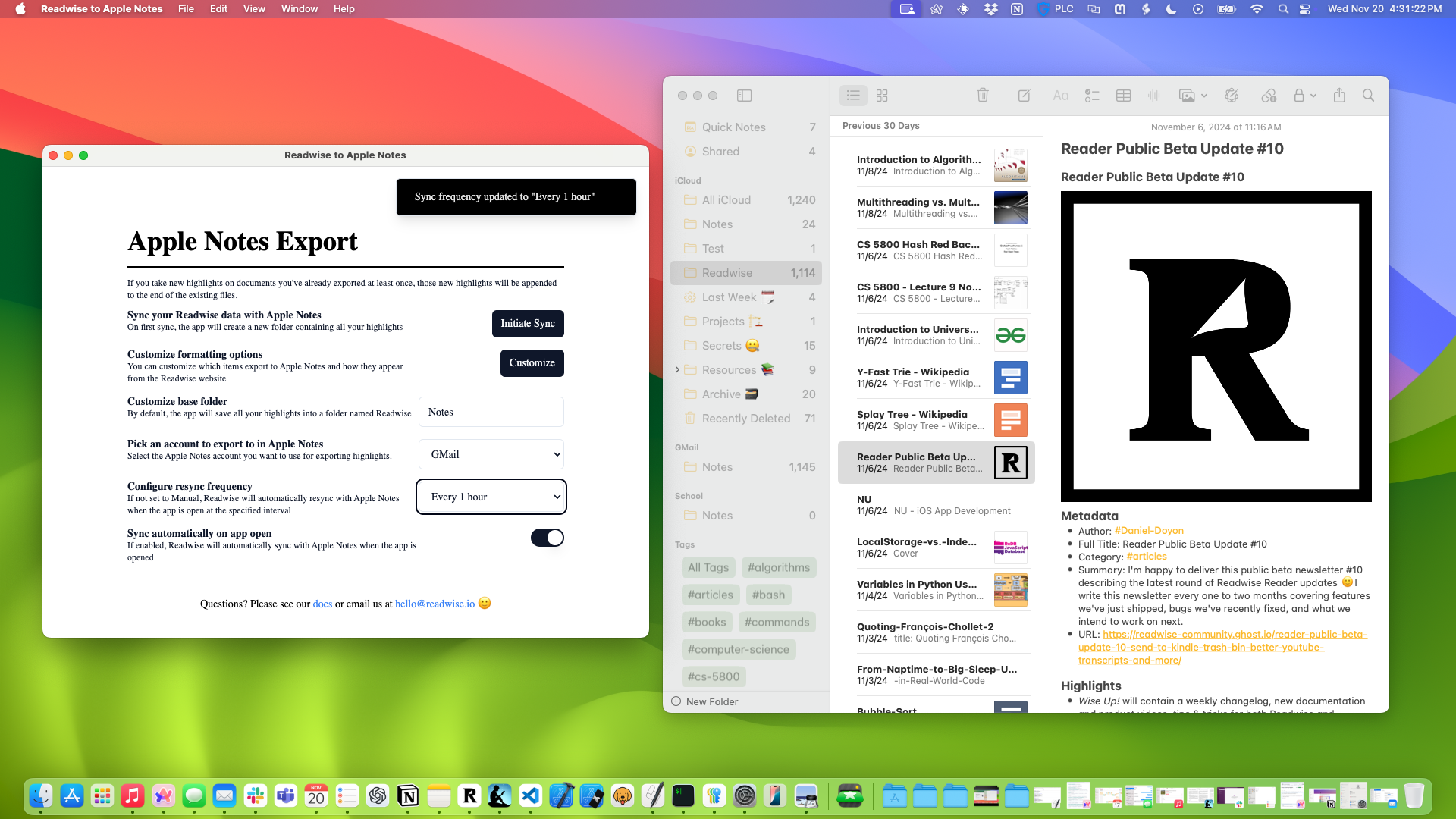Viewport: 1456px width, 819px height.
Task: Click the #Daniel-Doyon author tag
Action: click(1149, 531)
